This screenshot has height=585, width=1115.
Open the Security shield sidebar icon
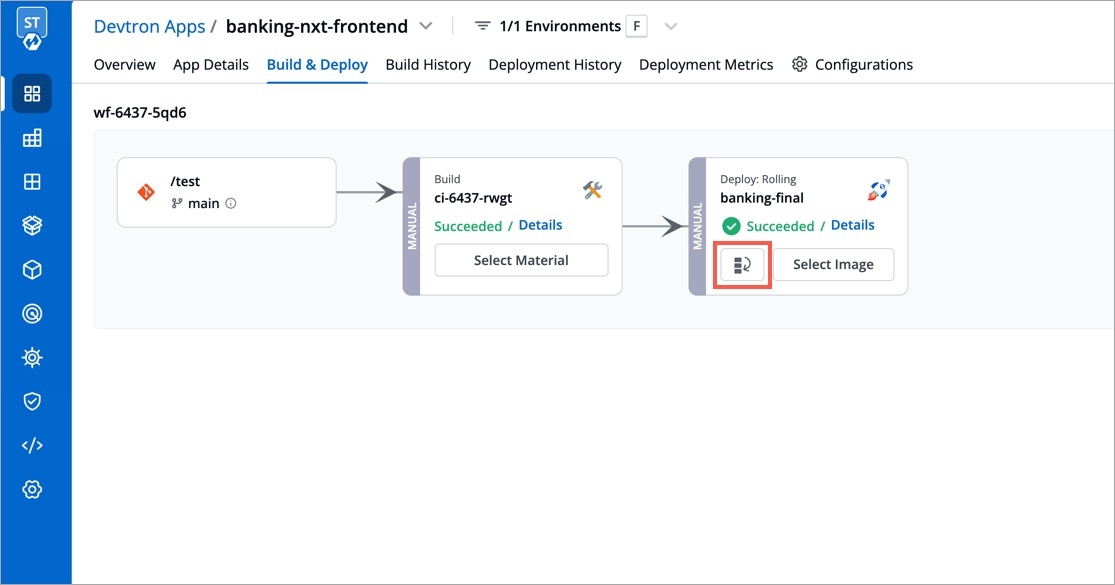(x=32, y=402)
